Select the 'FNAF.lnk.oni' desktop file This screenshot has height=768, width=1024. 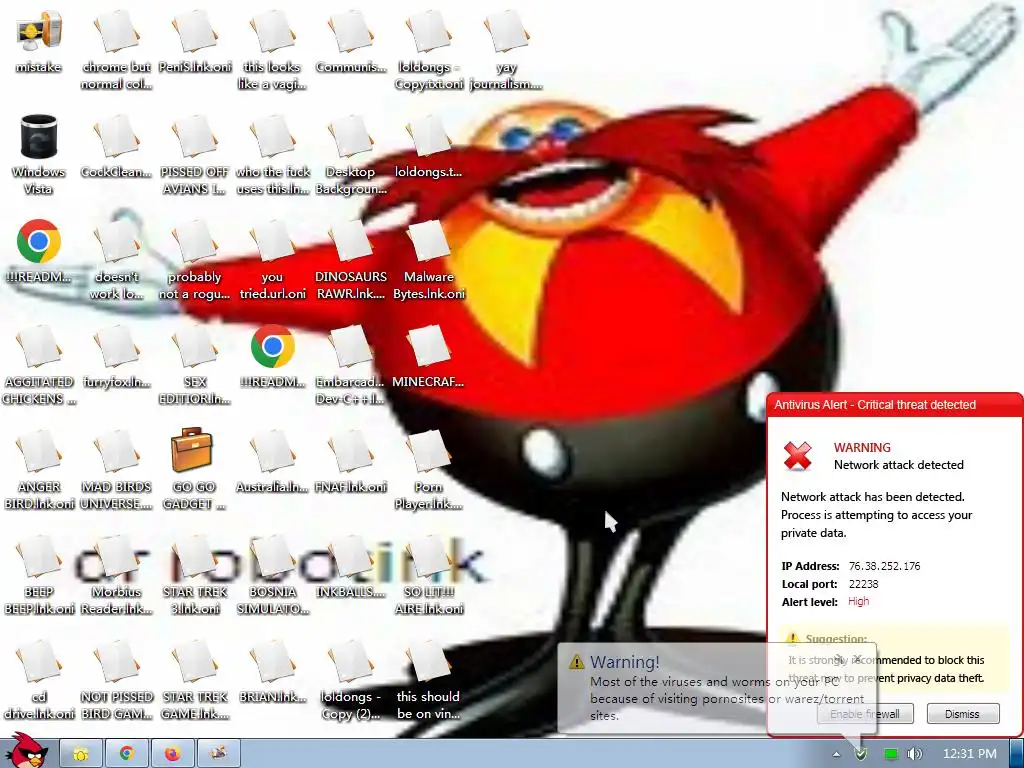(x=351, y=461)
